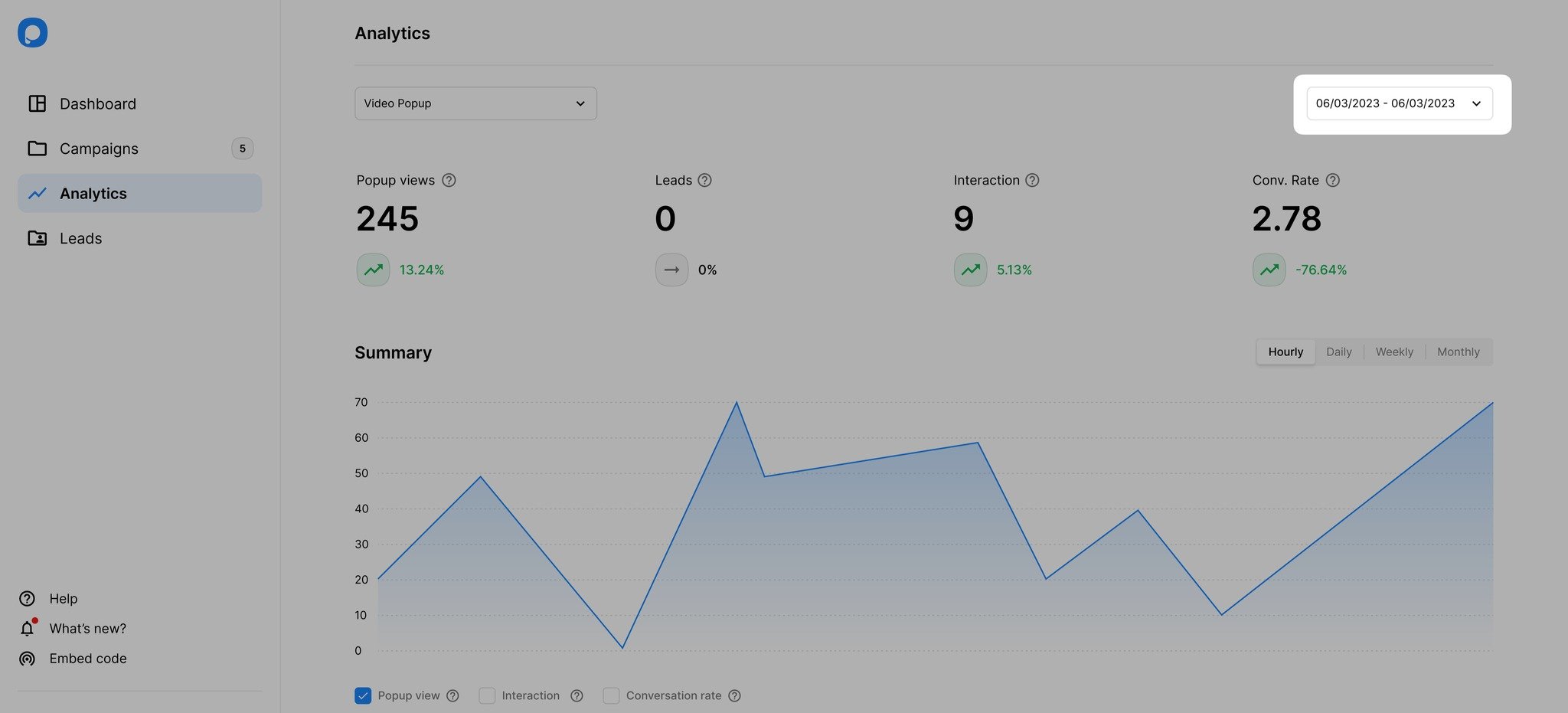
Task: Click the Summary section heading
Action: [394, 352]
